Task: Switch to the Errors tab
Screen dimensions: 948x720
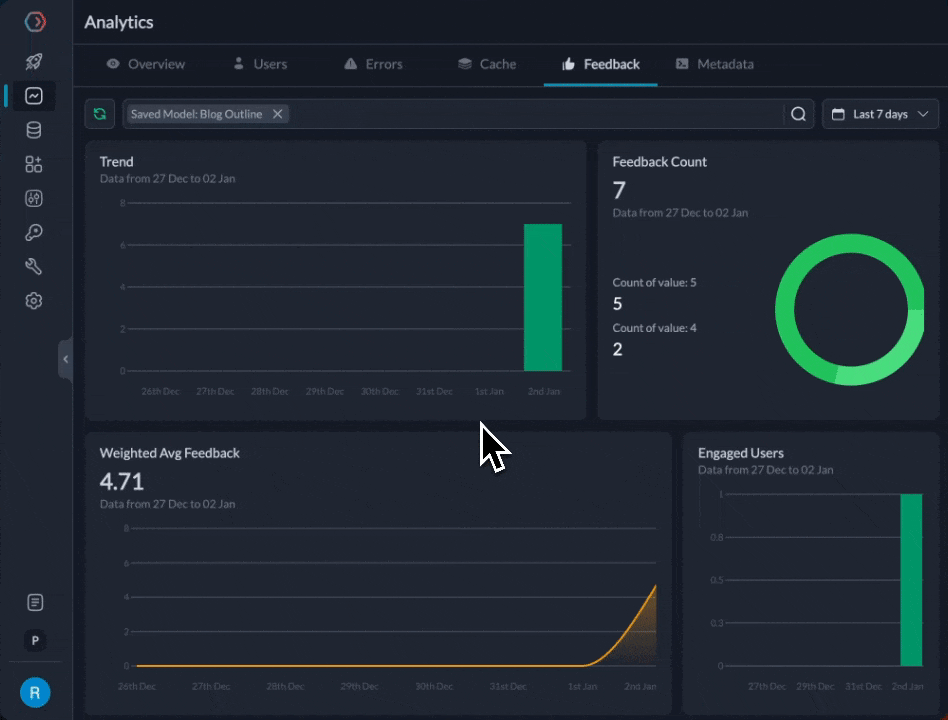Action: click(x=373, y=64)
